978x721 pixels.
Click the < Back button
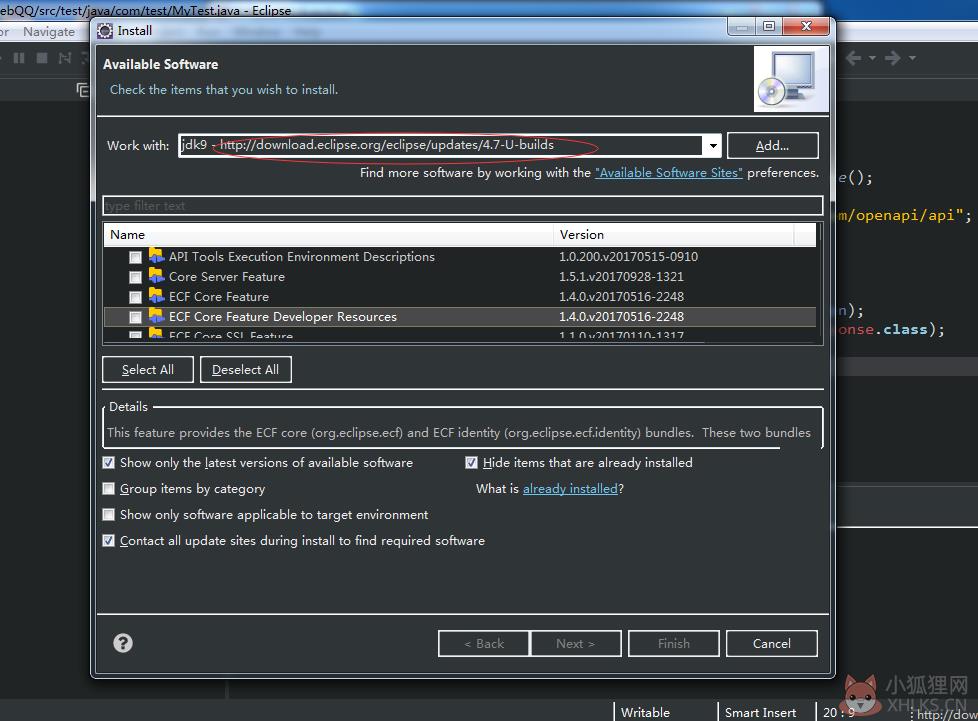pos(483,644)
